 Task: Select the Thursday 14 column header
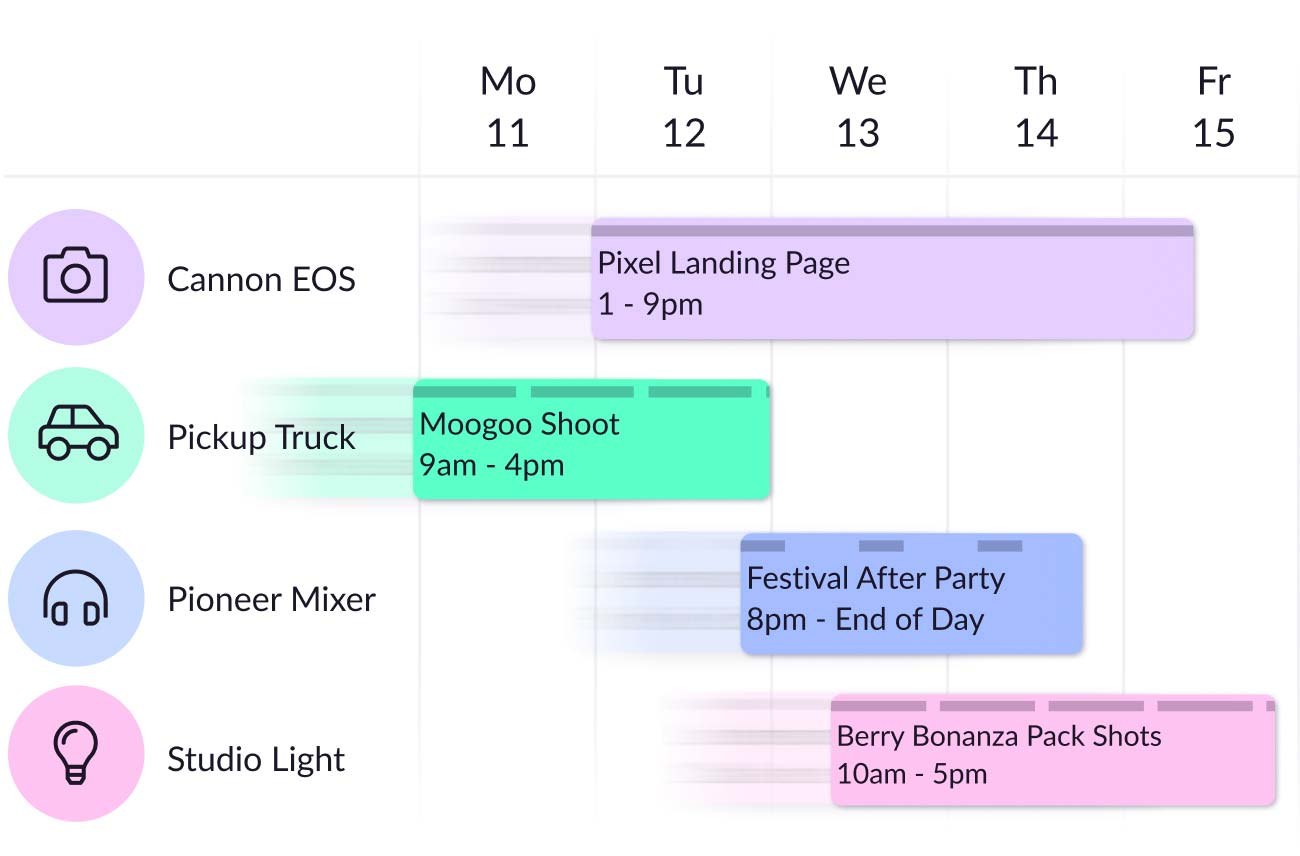click(x=1036, y=105)
